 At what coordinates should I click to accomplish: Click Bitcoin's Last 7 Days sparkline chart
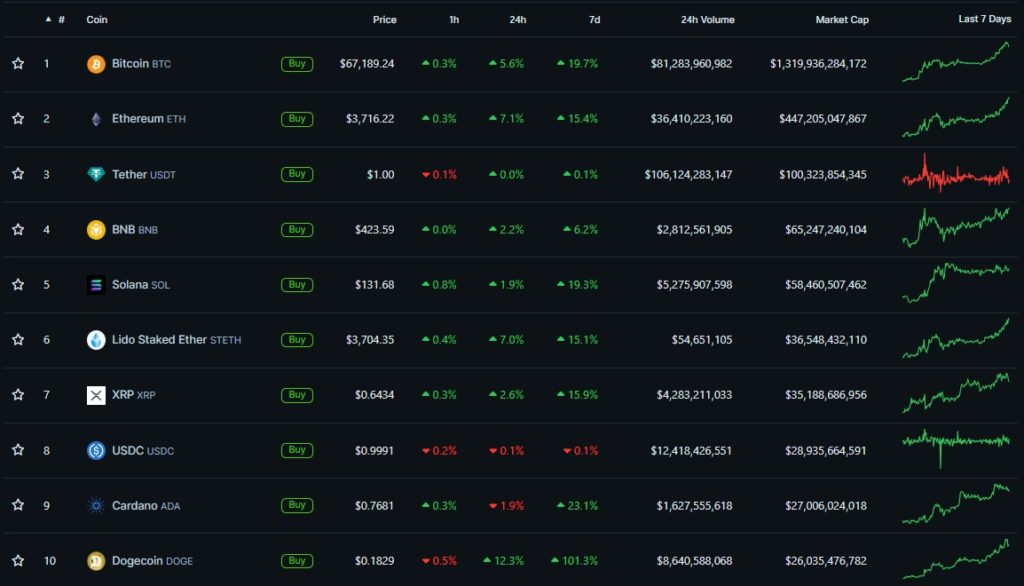(x=955, y=63)
